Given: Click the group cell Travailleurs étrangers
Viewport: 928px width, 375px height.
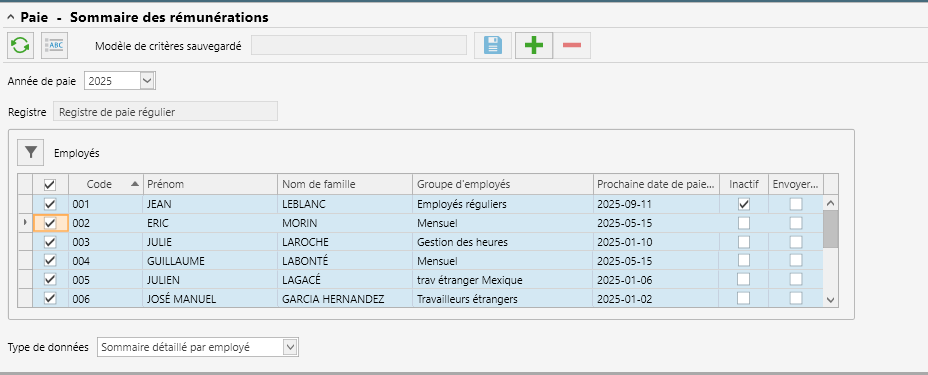Looking at the screenshot, I should coord(503,298).
